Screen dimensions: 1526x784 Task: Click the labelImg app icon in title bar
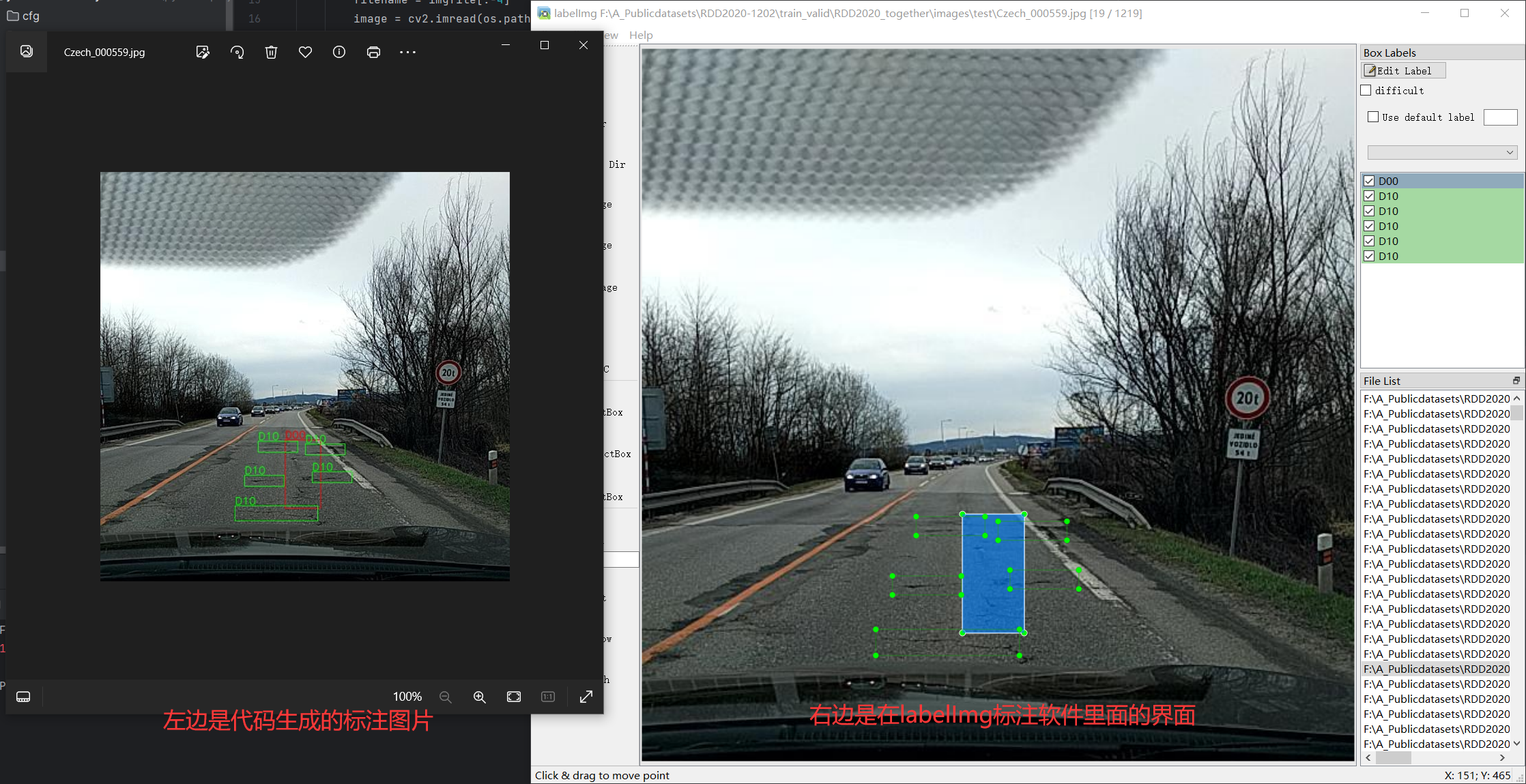[544, 13]
